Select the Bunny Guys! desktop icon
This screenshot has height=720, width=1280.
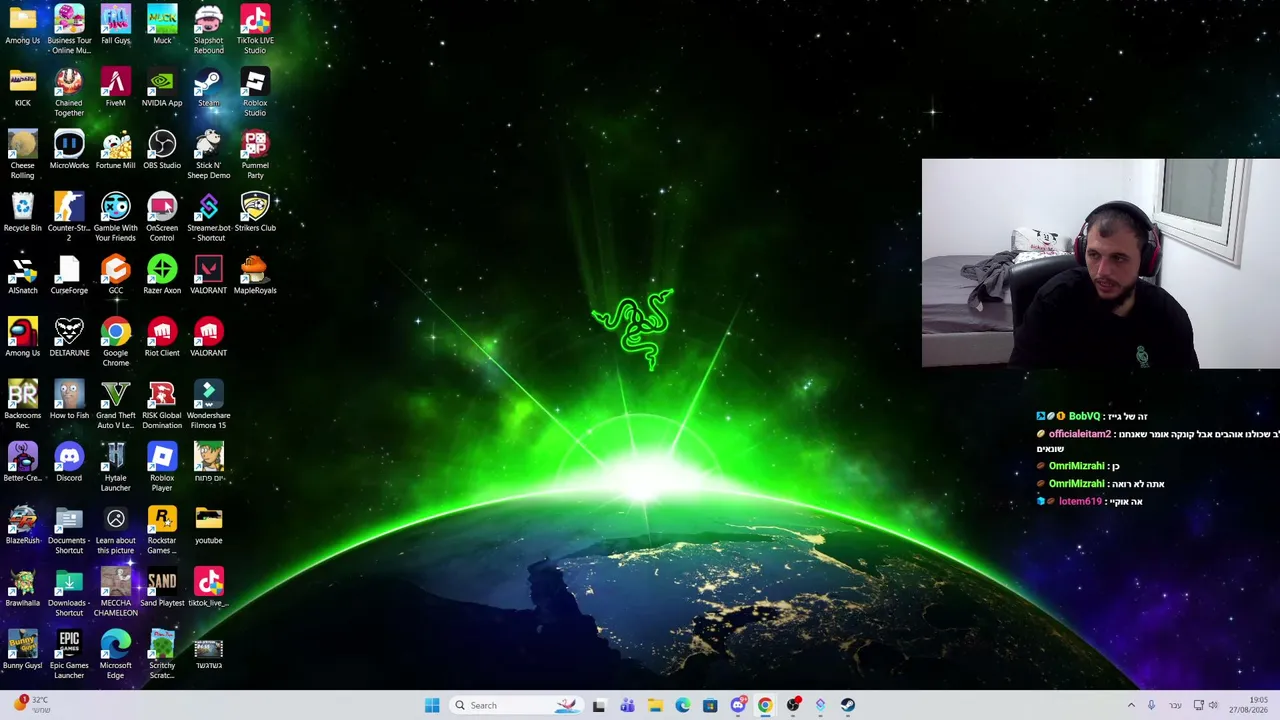point(22,650)
